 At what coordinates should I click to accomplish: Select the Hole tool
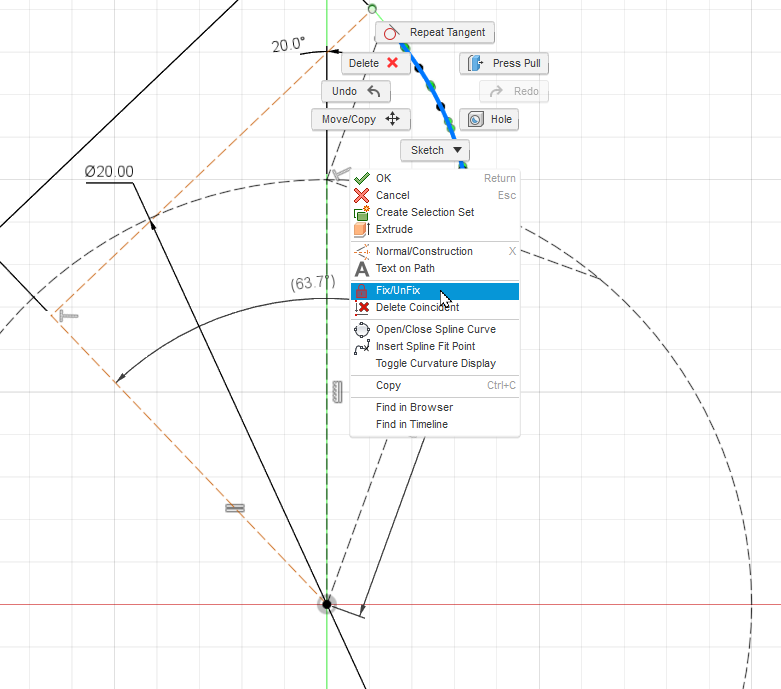coord(489,119)
